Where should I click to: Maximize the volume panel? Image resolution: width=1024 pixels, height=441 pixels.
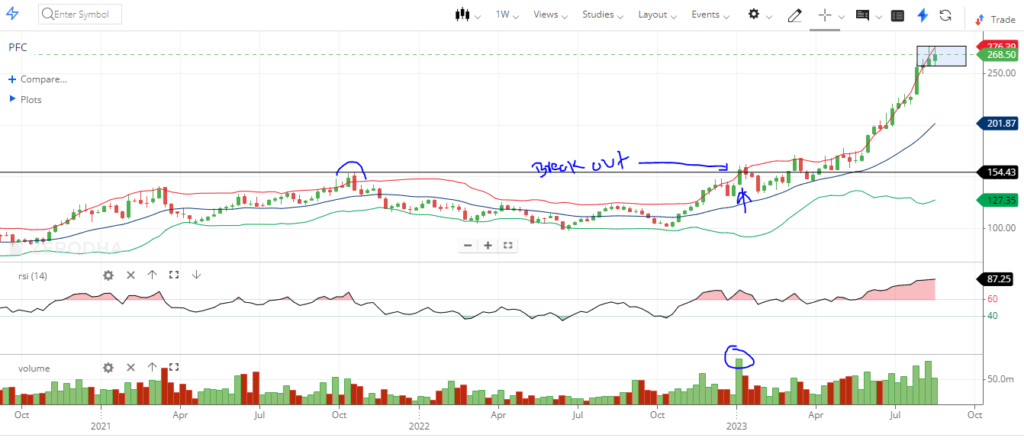174,367
